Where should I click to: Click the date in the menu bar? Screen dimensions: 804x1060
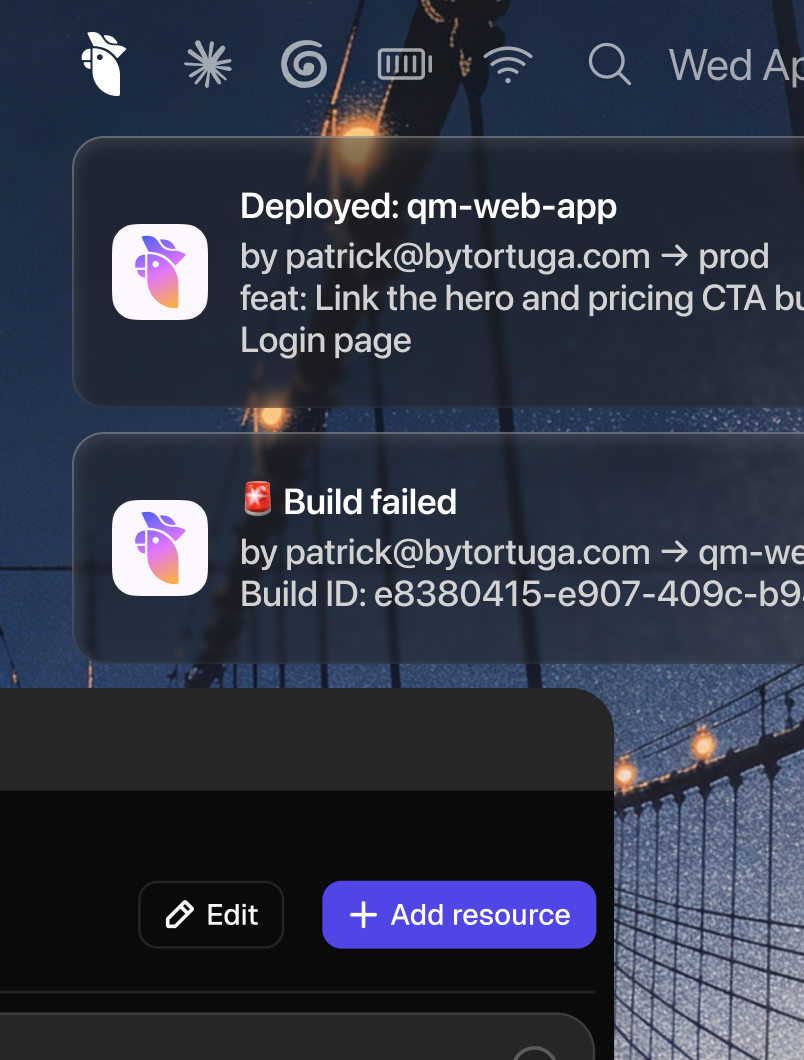pyautogui.click(x=736, y=66)
